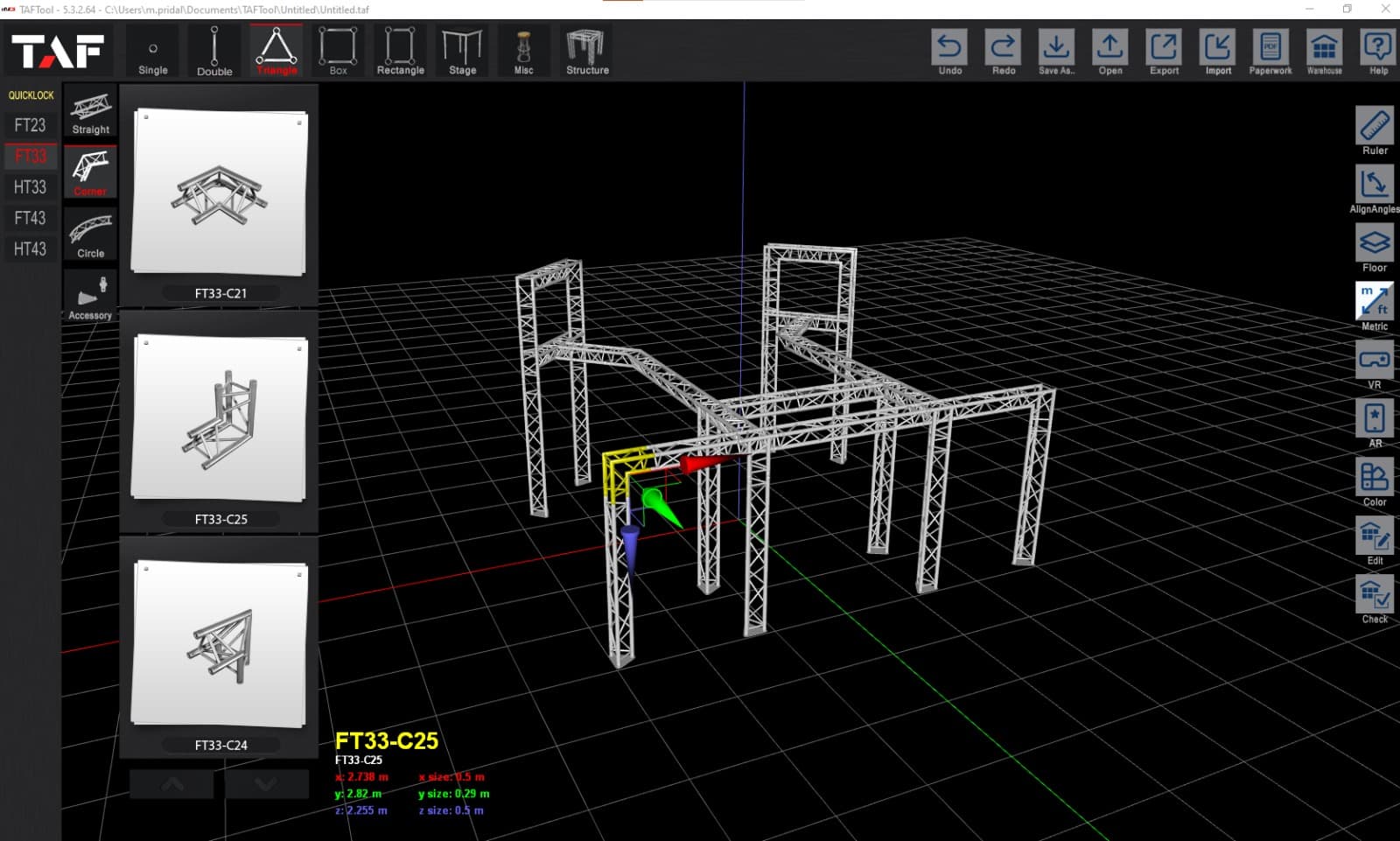Open the Misc category
This screenshot has width=1400, height=841.
523,51
